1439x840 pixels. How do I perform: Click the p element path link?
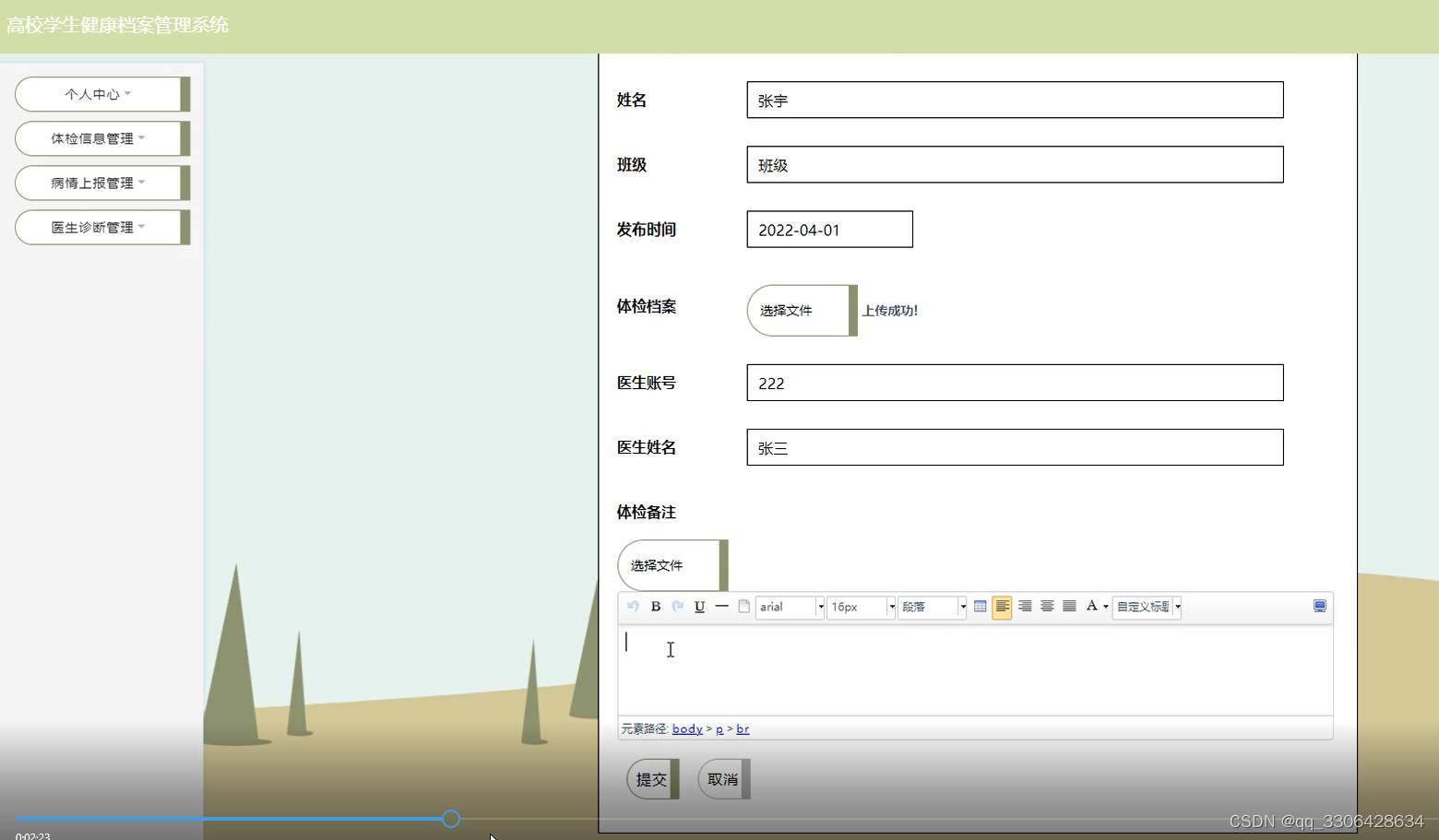[x=719, y=728]
